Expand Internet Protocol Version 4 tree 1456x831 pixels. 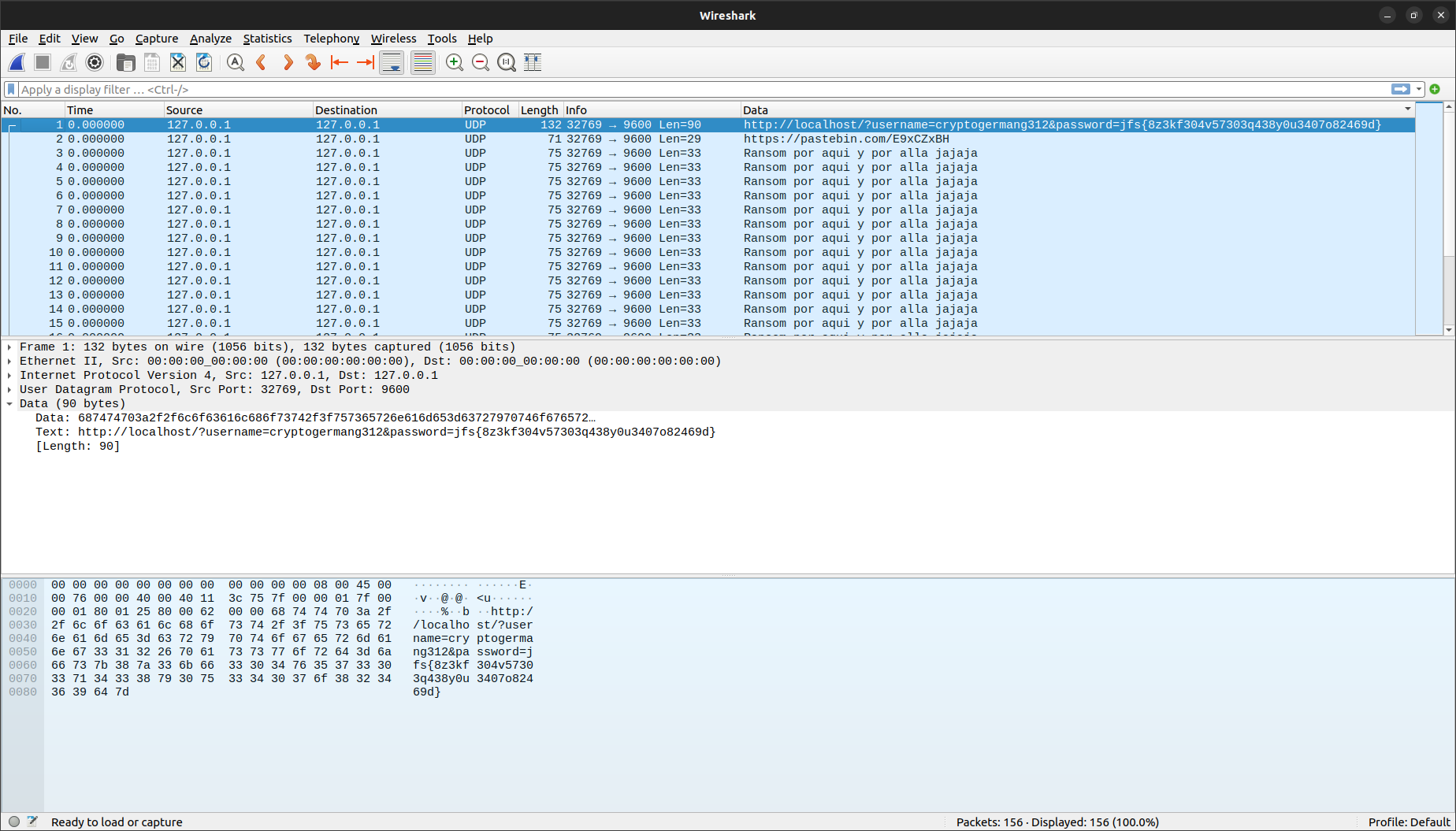click(9, 375)
